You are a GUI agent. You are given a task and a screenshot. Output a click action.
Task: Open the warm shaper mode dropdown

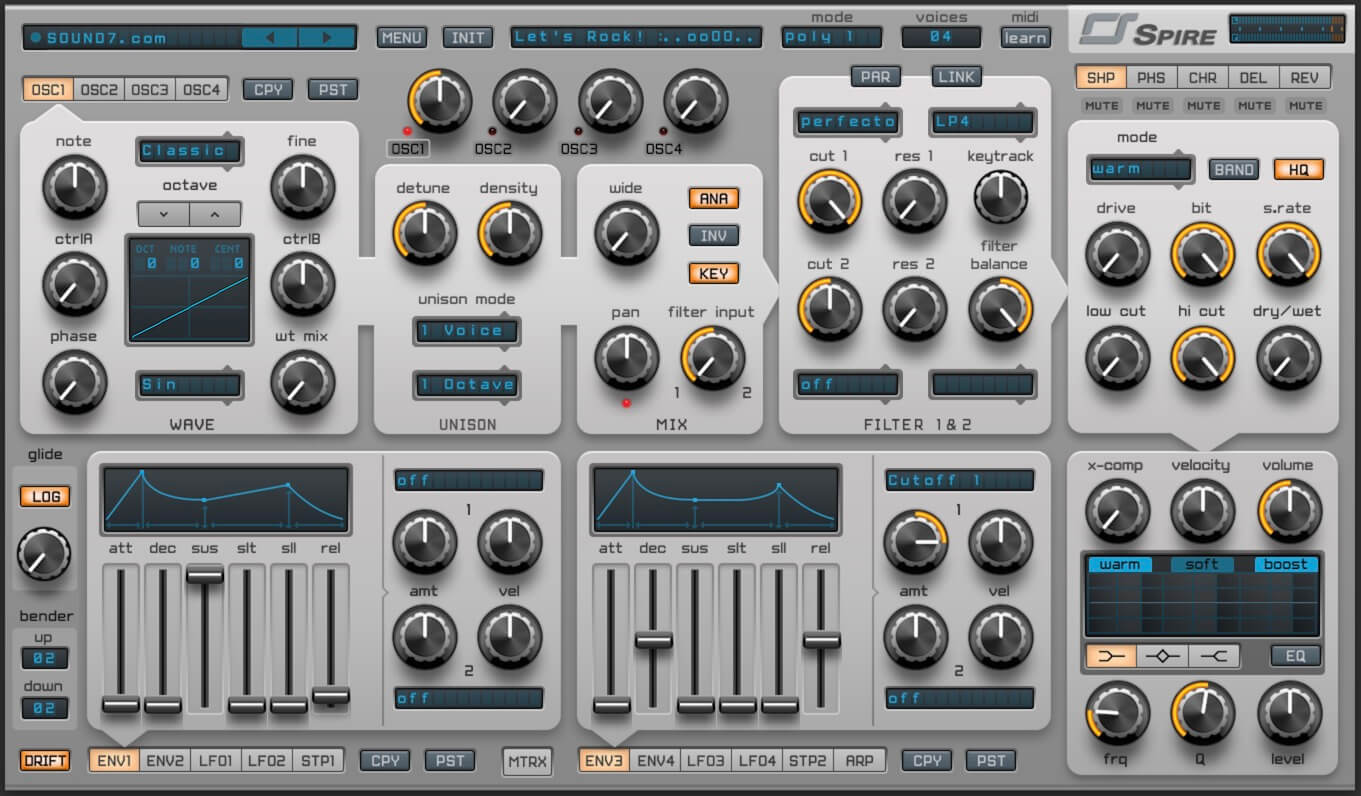tap(1139, 168)
